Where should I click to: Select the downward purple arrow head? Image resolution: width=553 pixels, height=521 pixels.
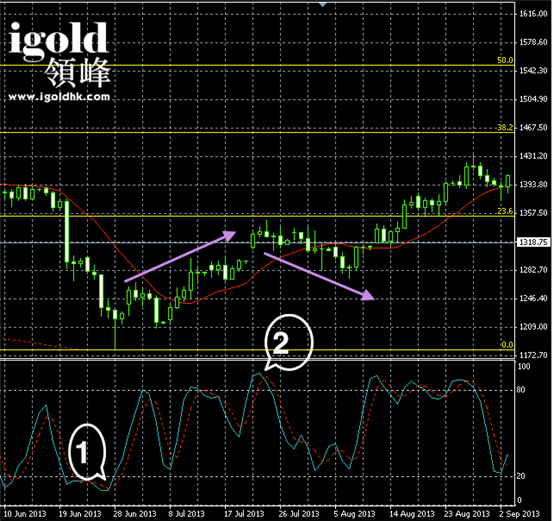(368, 295)
